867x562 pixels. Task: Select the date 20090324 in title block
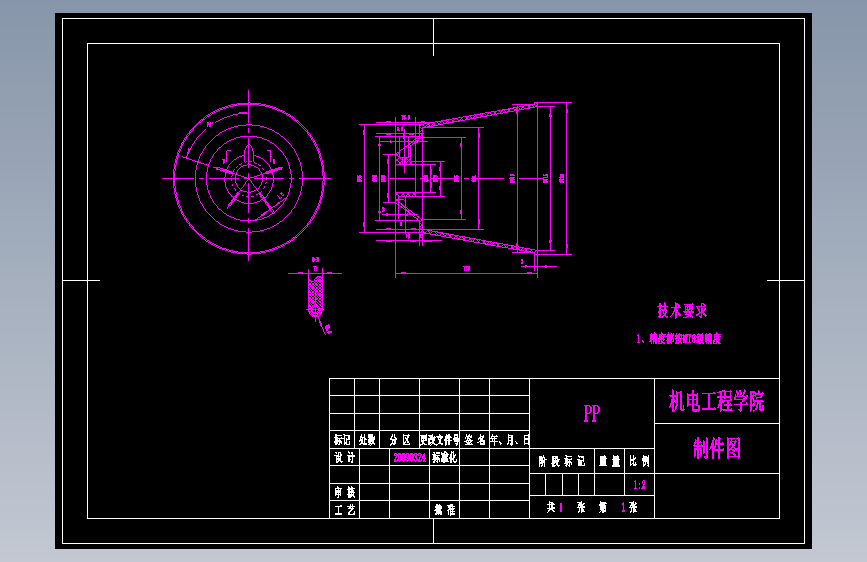click(x=410, y=457)
